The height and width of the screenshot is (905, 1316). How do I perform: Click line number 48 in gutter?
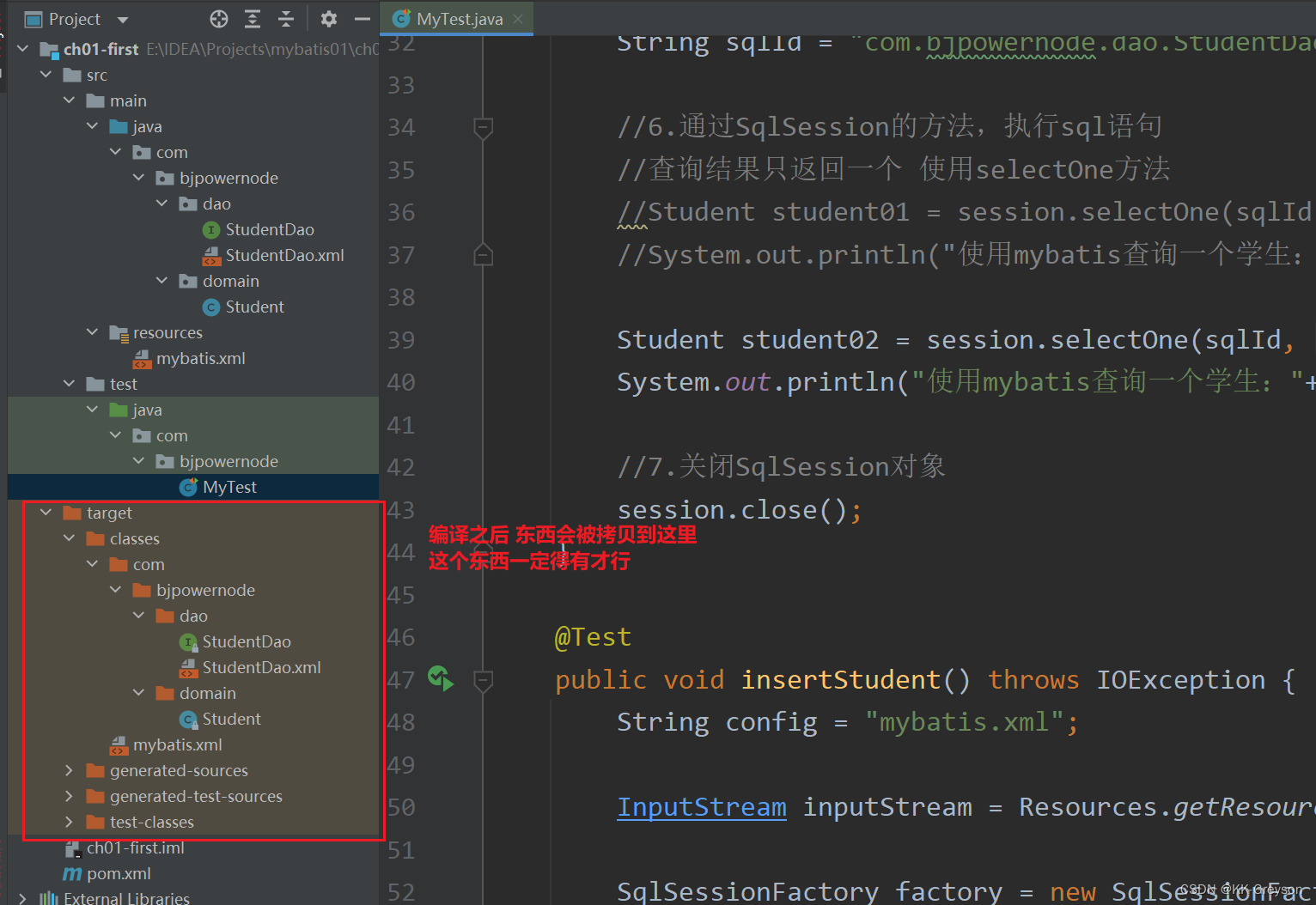pyautogui.click(x=401, y=722)
